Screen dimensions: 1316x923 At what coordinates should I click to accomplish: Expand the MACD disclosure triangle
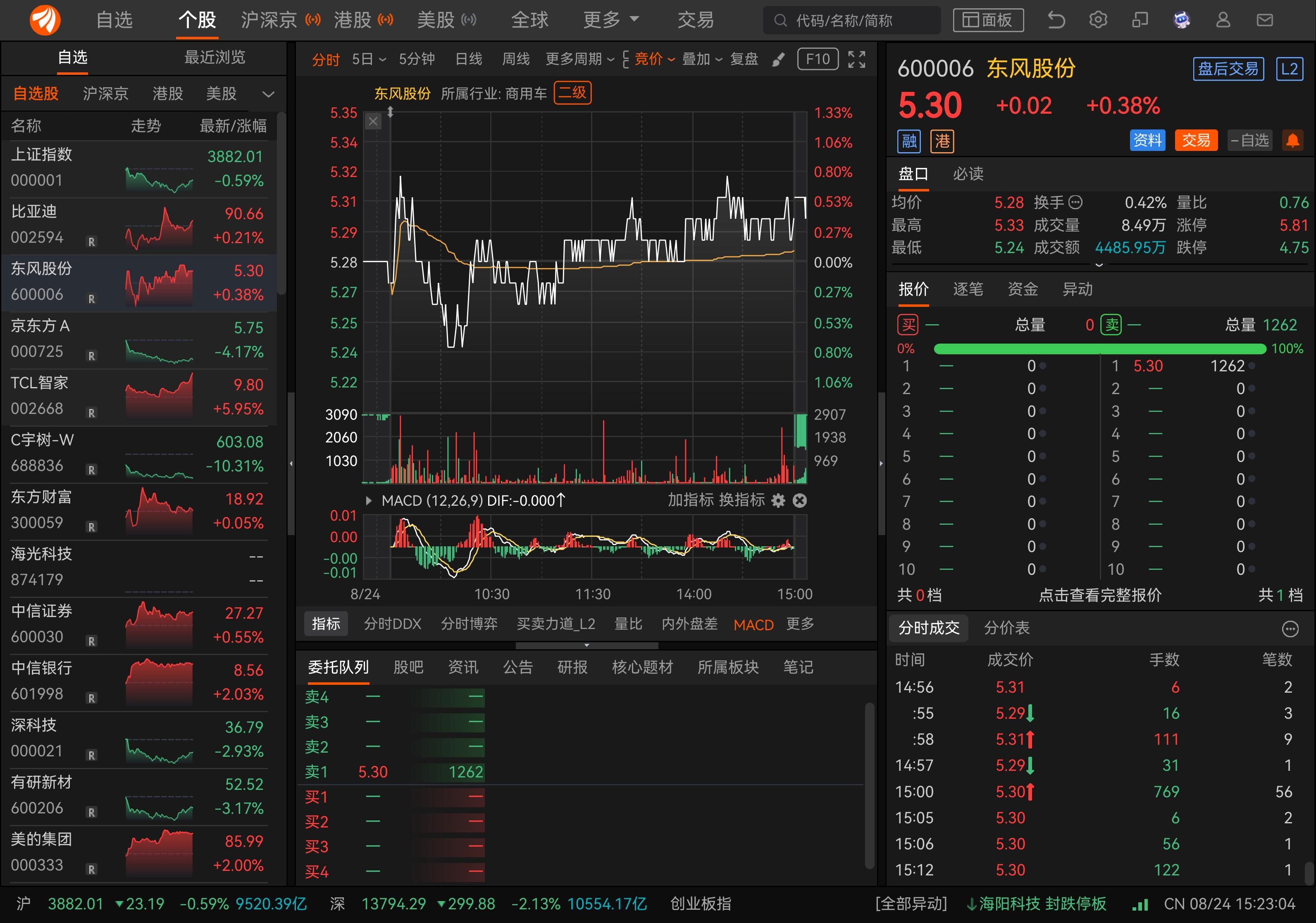pos(369,500)
